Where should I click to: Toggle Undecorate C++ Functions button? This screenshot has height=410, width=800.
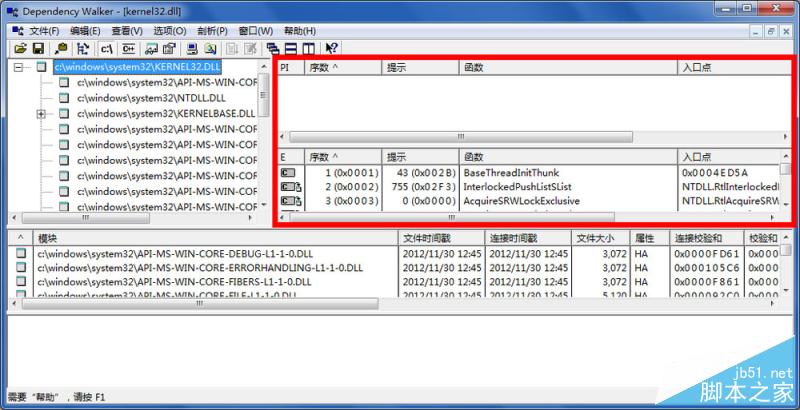pyautogui.click(x=129, y=48)
